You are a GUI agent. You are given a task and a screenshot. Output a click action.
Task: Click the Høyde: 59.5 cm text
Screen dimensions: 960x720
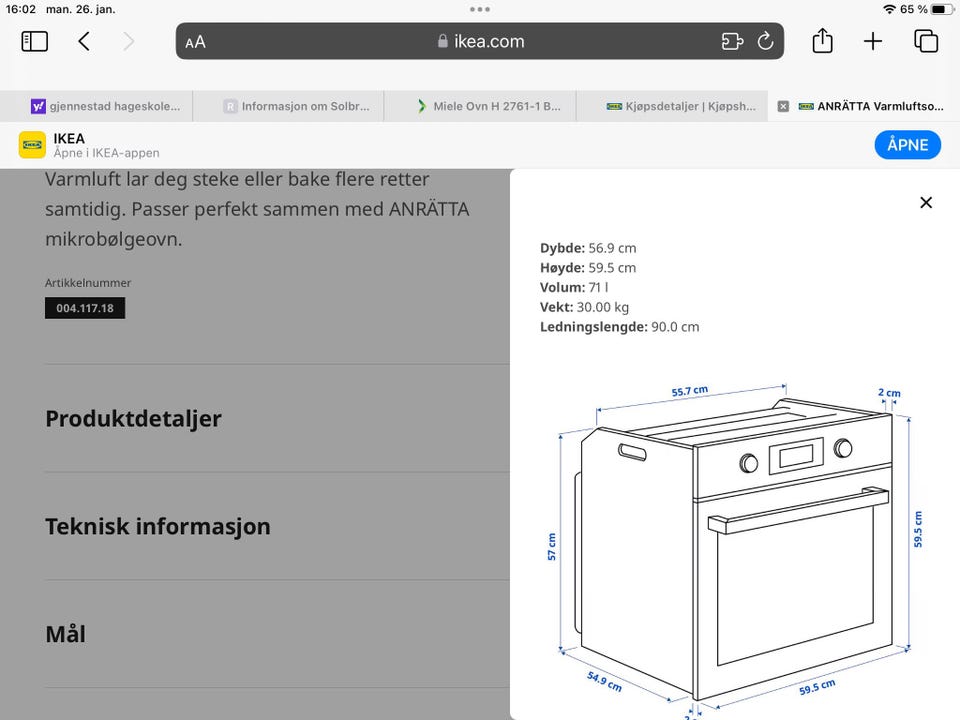(588, 268)
